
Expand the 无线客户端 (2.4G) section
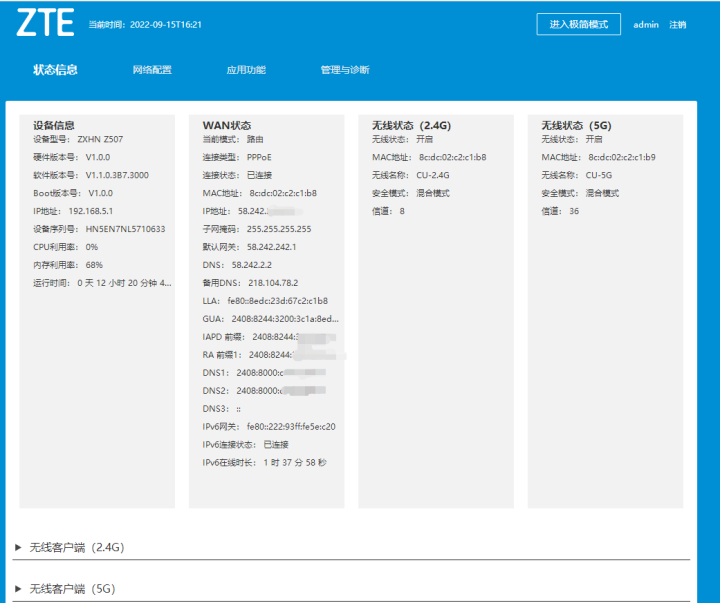(70, 547)
